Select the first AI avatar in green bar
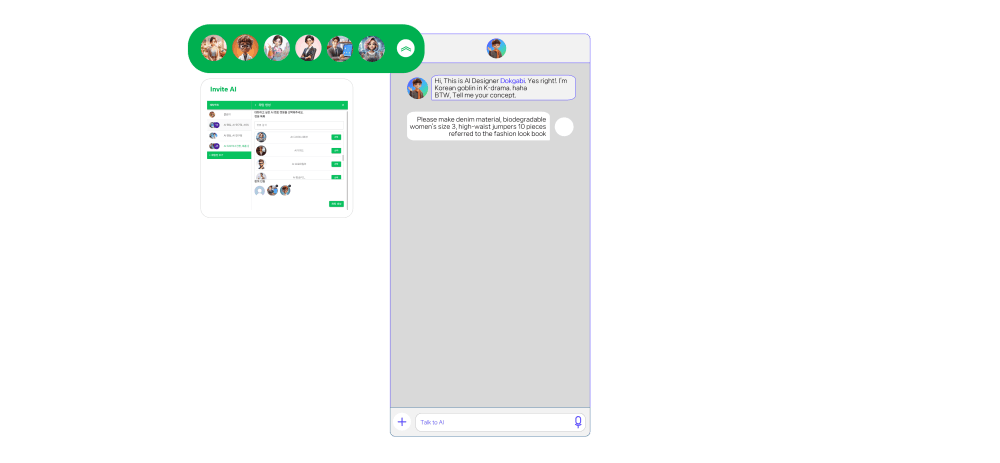Image resolution: width=1000 pixels, height=463 pixels. pos(214,48)
